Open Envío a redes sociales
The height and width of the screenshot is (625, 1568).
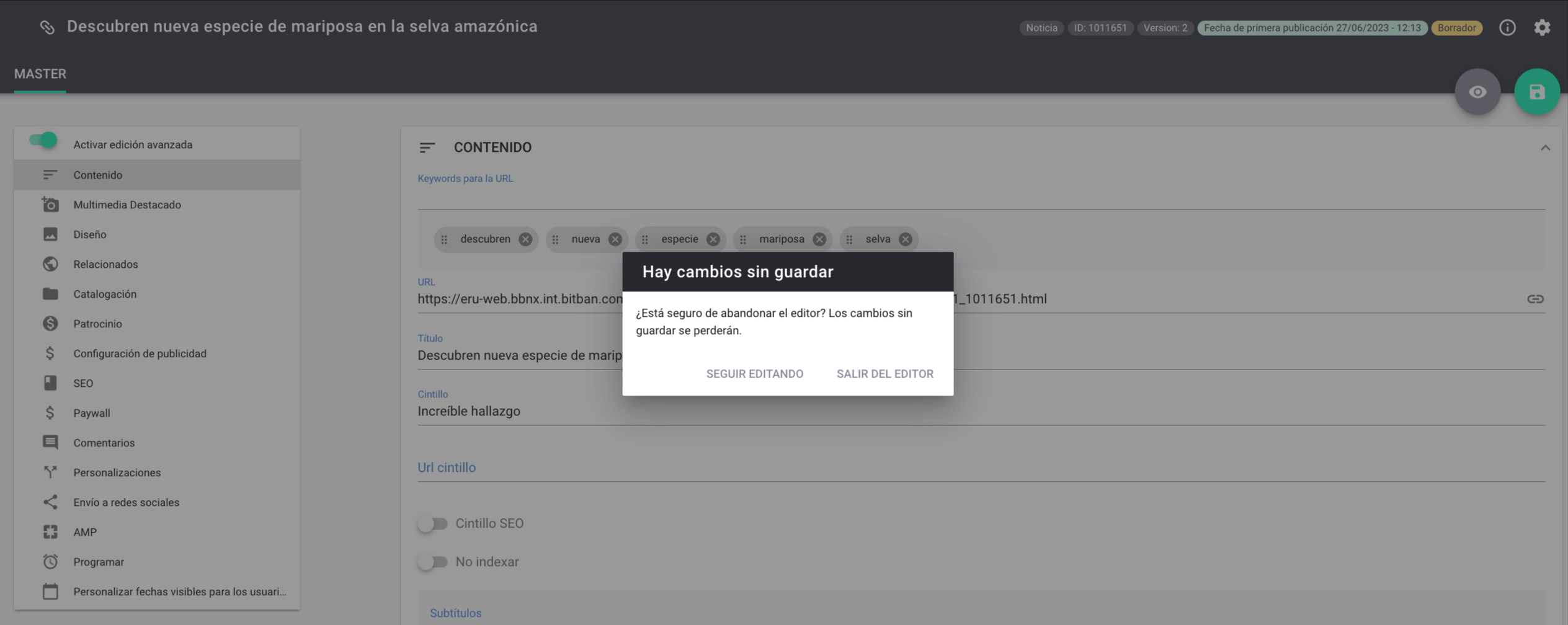click(x=157, y=502)
